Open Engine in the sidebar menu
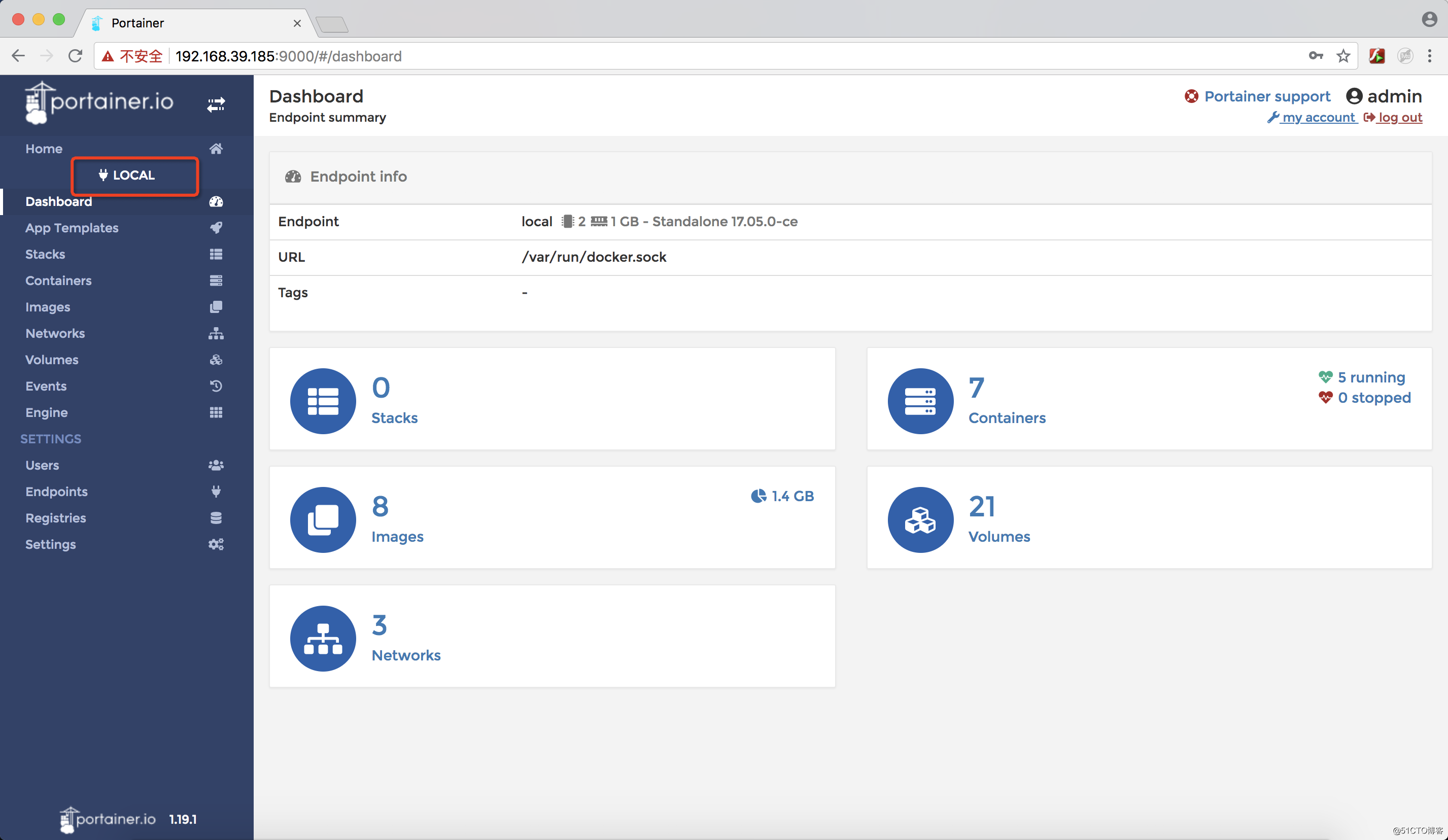Screen dimensions: 1448x840 click(x=47, y=412)
